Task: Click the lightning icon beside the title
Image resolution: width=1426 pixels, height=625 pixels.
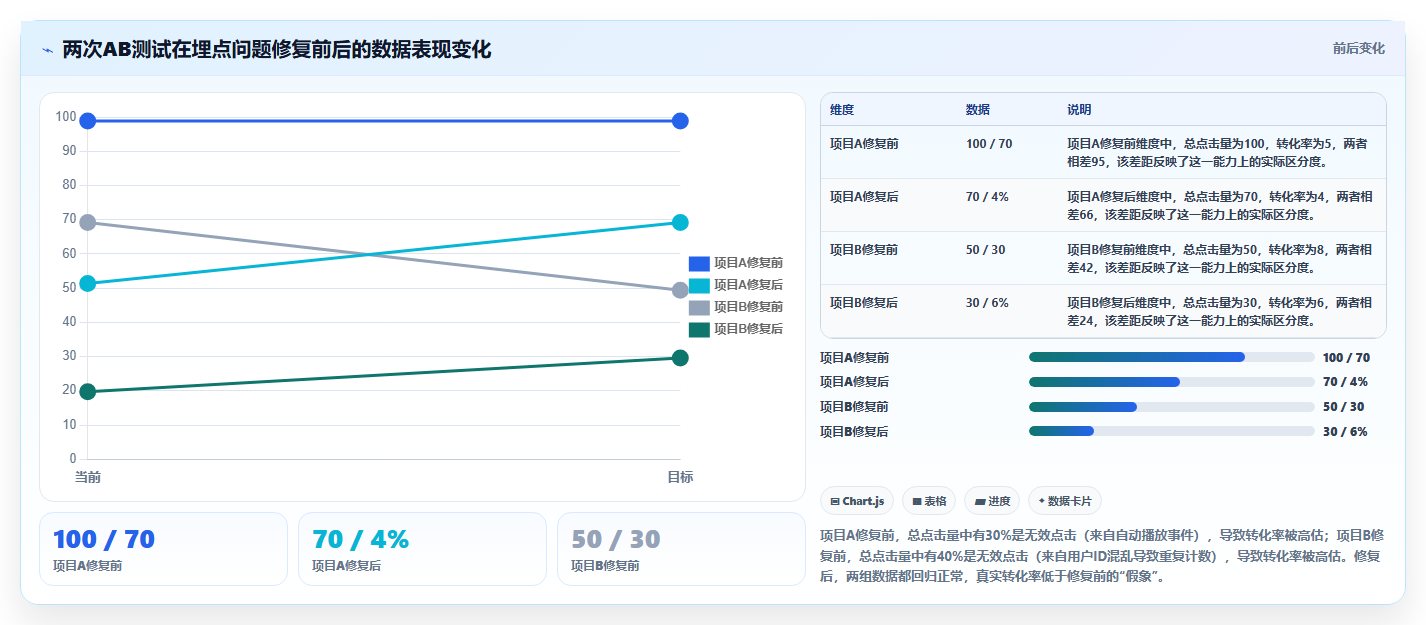Action: 47,50
